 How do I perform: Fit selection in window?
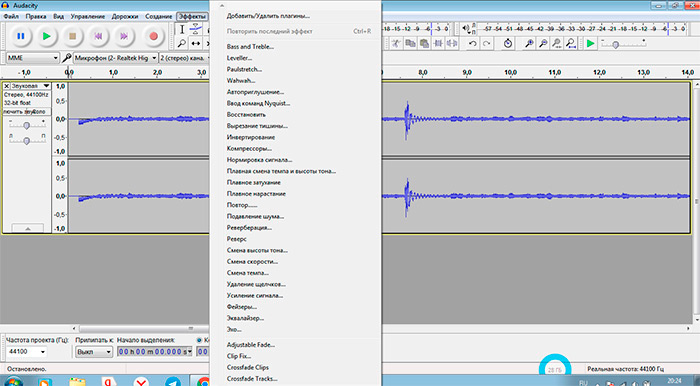click(557, 43)
